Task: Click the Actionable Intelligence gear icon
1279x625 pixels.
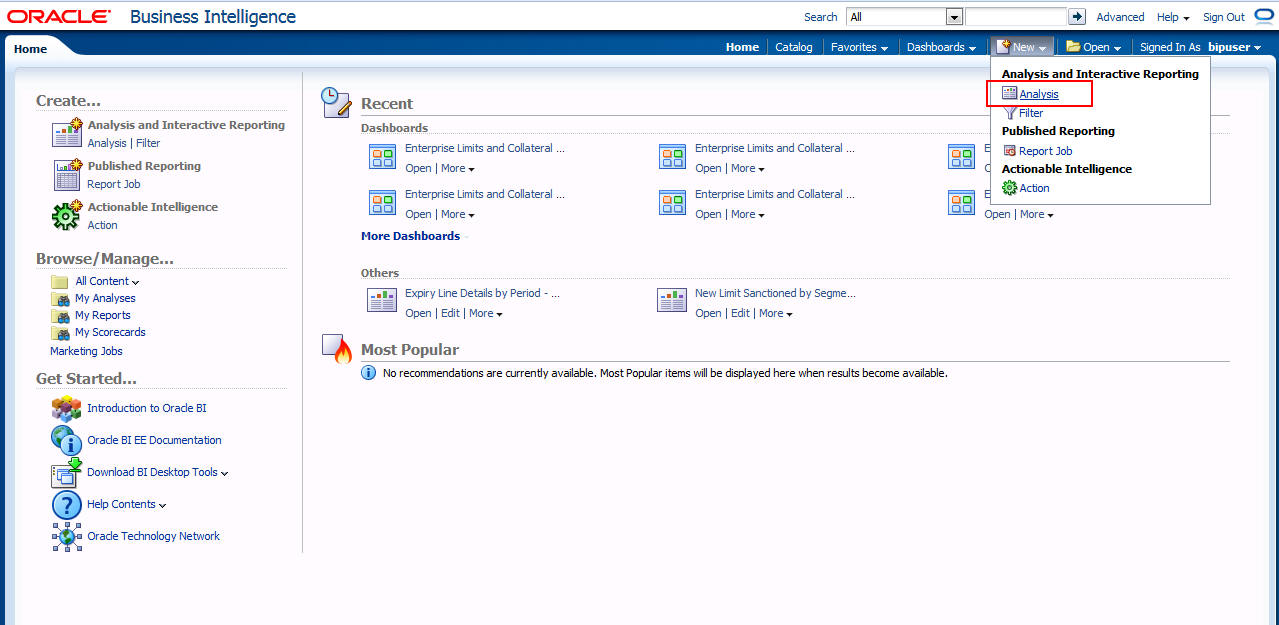Action: [x=67, y=215]
